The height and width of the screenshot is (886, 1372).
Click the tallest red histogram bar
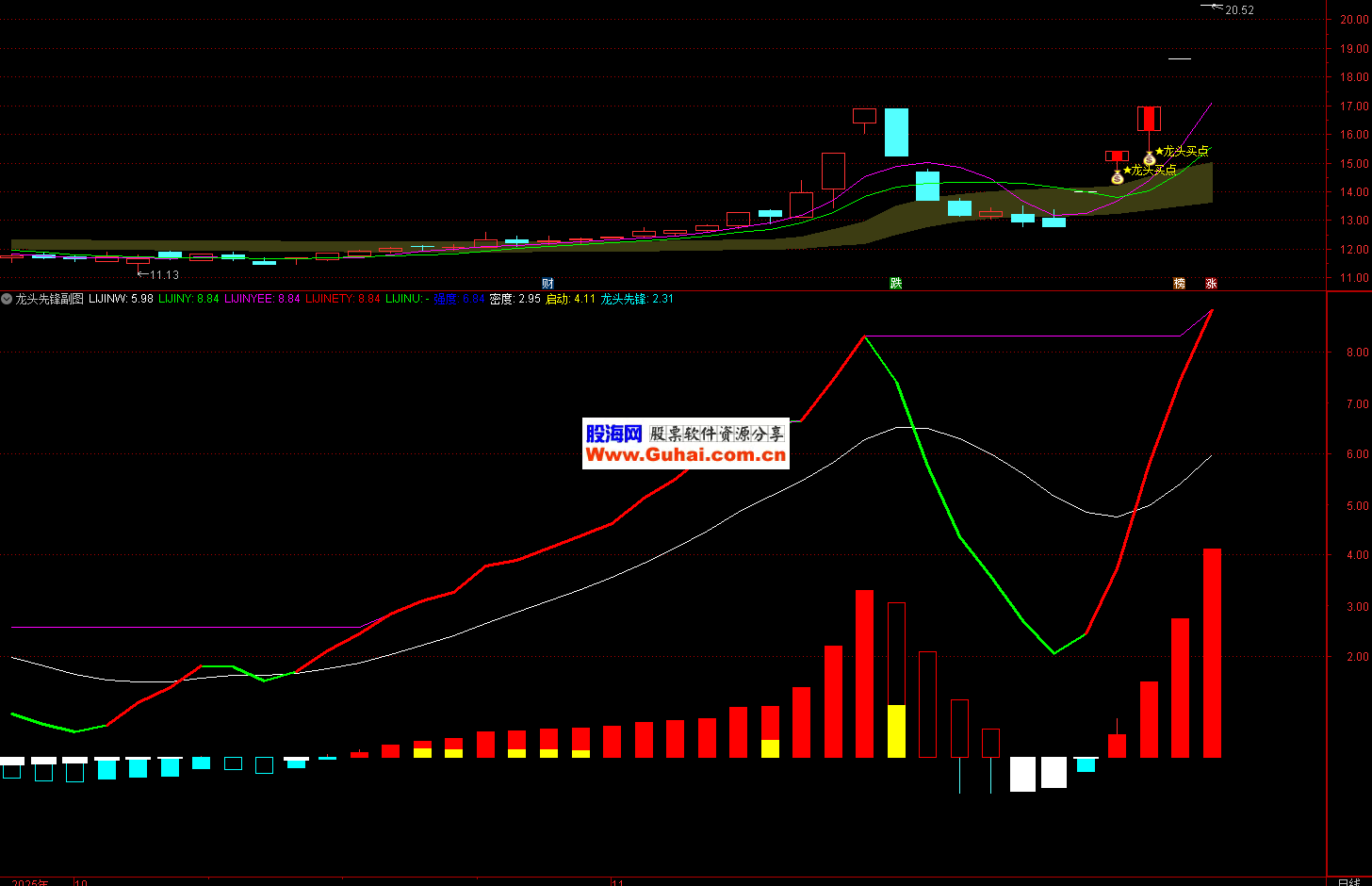click(x=1212, y=653)
